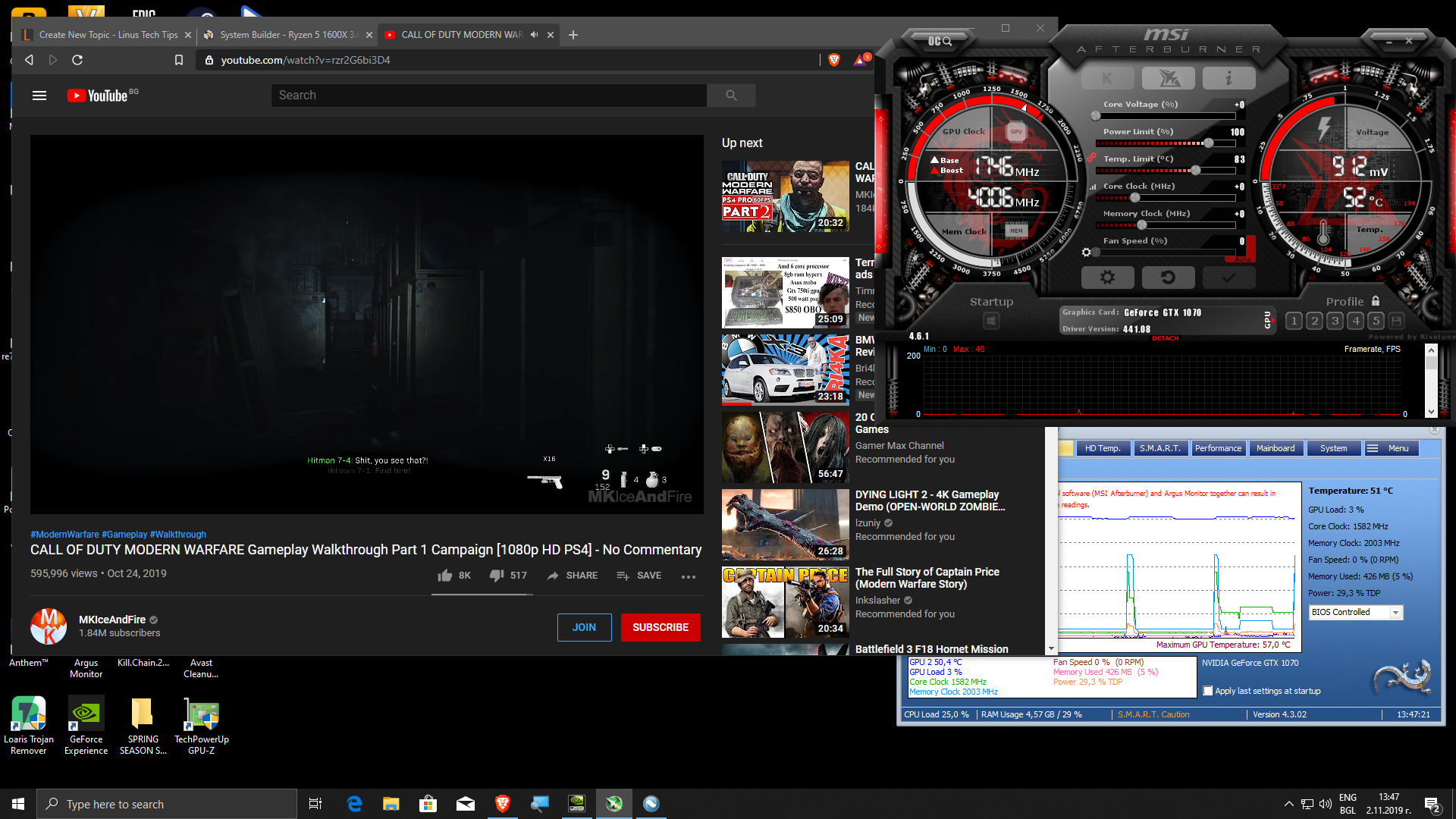Click the Afterburner jet logo button

1168,78
